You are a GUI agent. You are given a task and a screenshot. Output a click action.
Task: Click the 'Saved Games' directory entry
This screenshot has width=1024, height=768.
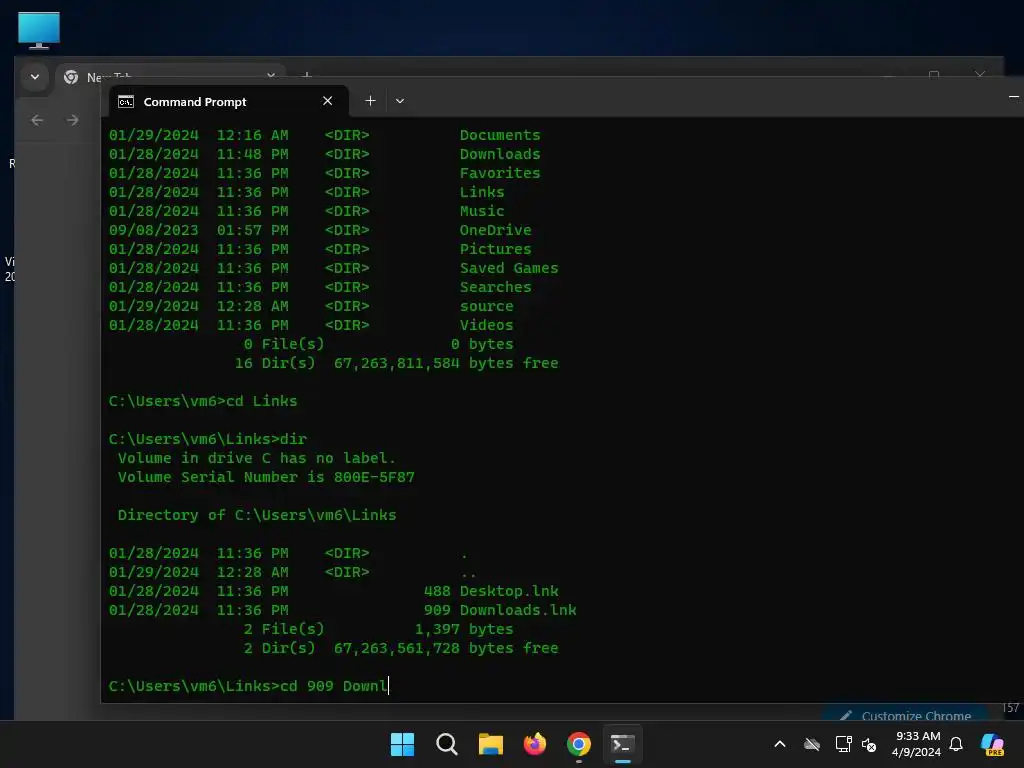(509, 268)
